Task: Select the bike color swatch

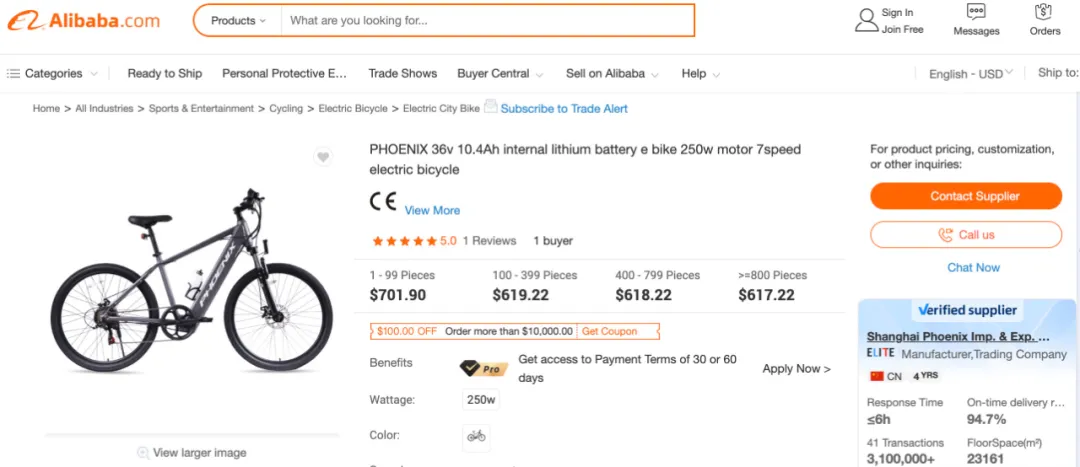Action: point(476,436)
